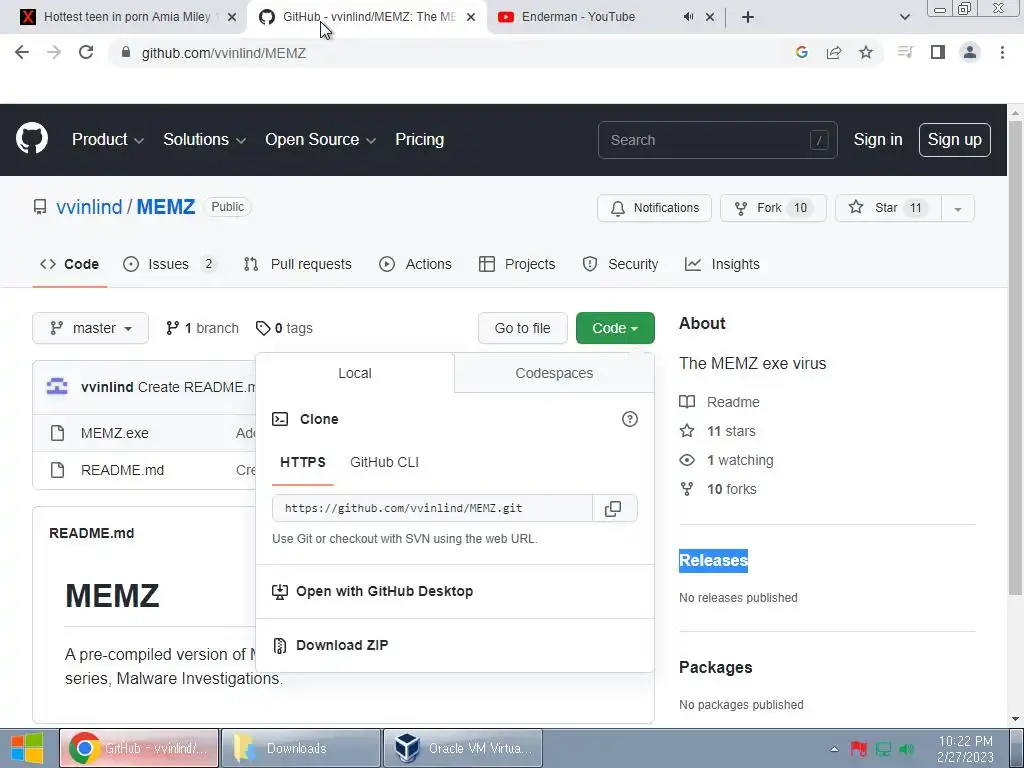Open the 10 forks link
This screenshot has height=768, width=1024.
[731, 489]
